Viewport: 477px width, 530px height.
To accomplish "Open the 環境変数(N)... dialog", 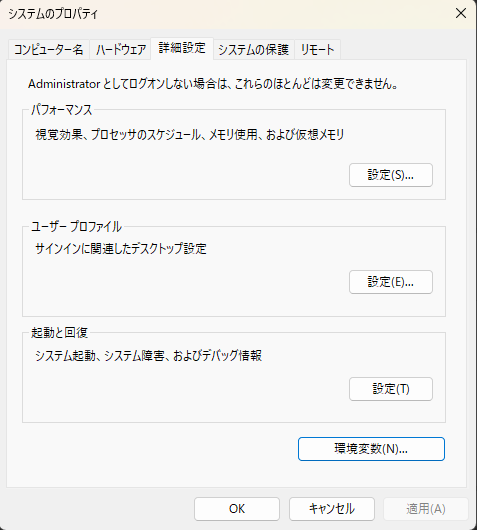I will click(371, 449).
